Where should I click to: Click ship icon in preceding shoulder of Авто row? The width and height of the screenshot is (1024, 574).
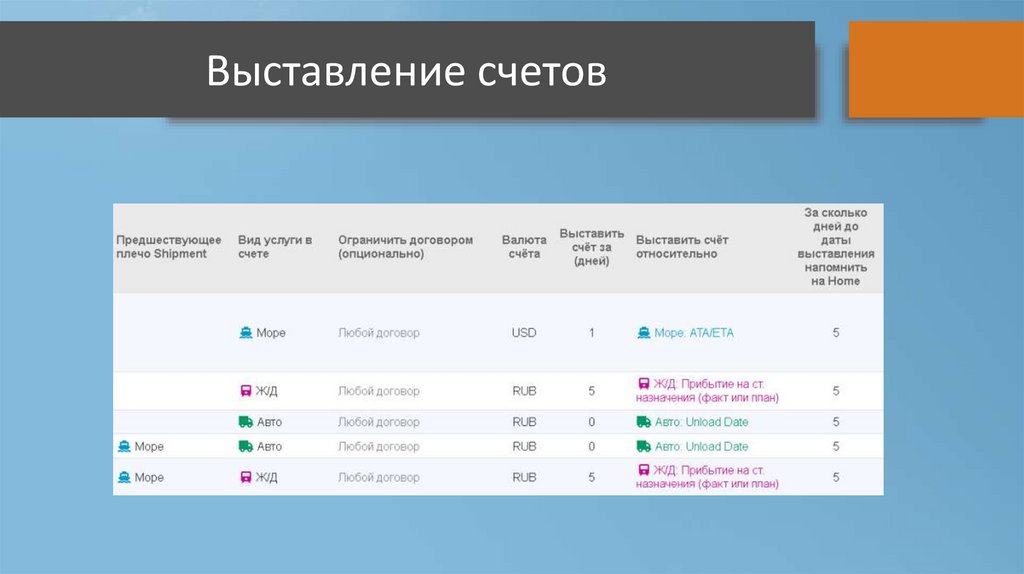[124, 447]
